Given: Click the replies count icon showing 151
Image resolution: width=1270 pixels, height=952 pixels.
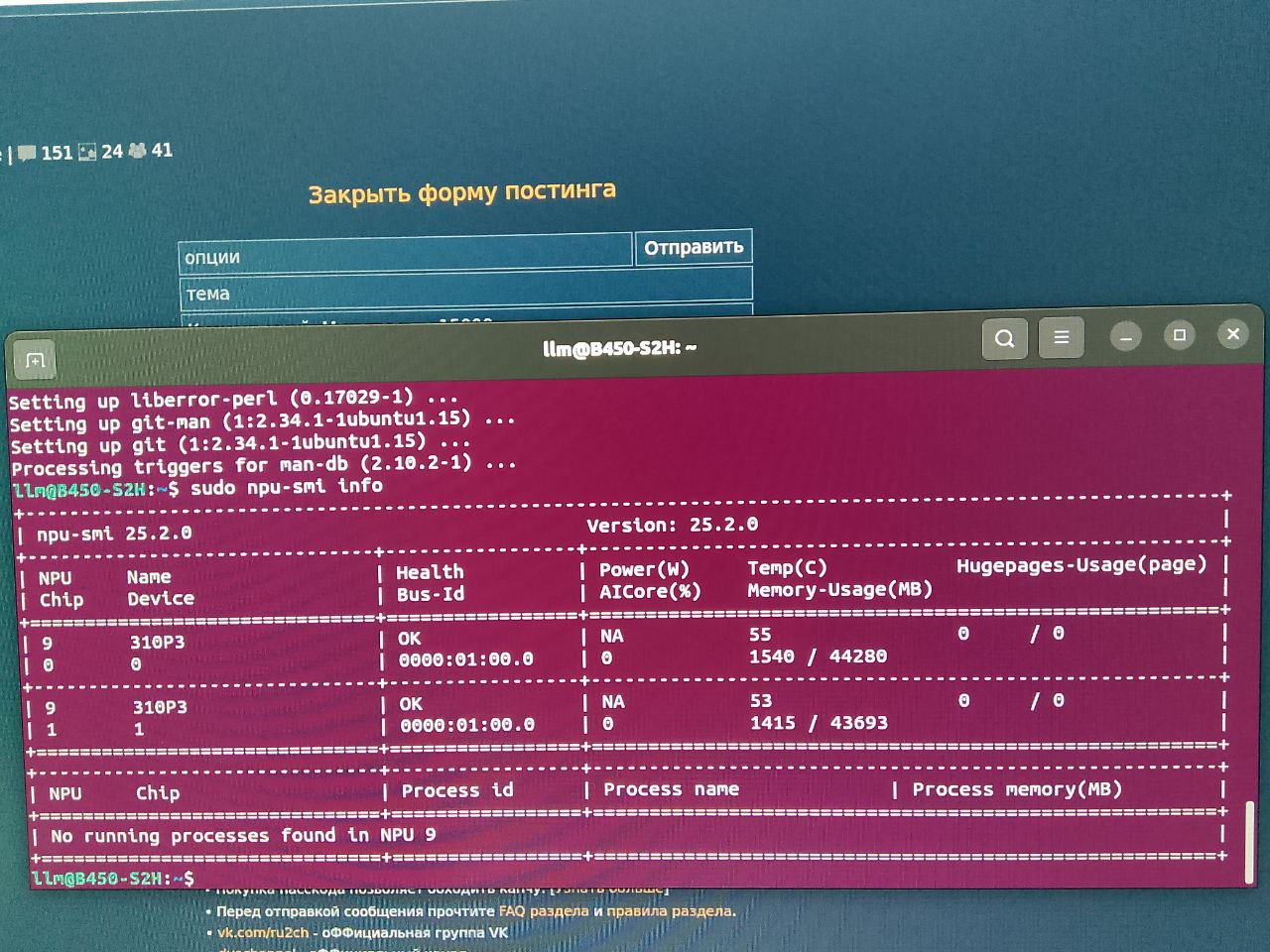Looking at the screenshot, I should pyautogui.click(x=27, y=153).
